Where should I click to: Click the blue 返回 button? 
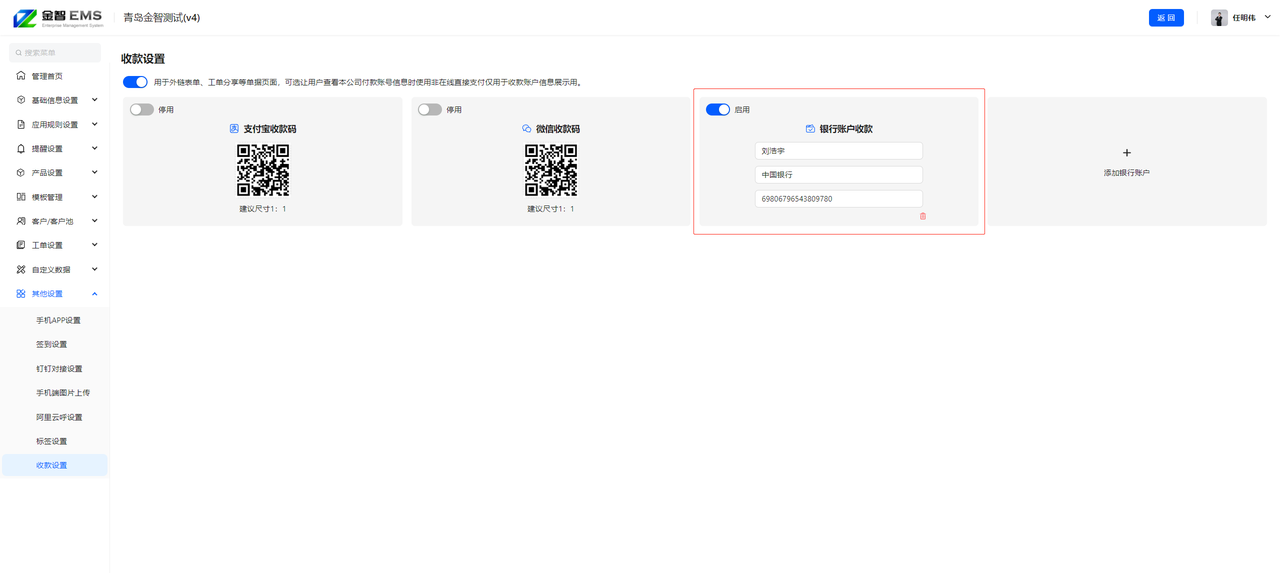tap(1166, 18)
